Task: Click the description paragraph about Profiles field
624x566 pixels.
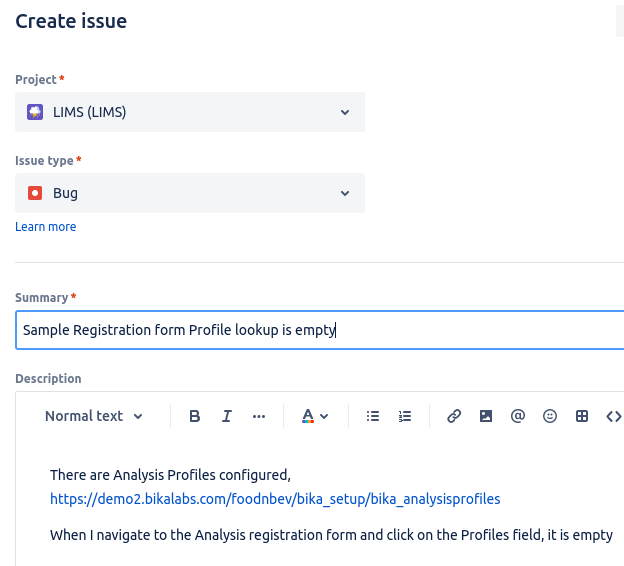Action: [331, 535]
